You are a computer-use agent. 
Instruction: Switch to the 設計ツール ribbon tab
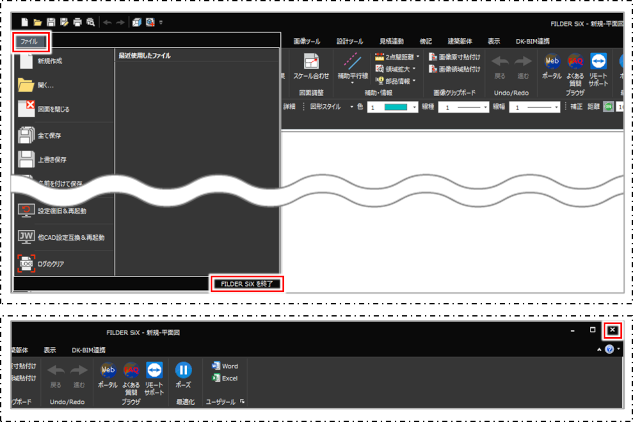click(x=351, y=41)
